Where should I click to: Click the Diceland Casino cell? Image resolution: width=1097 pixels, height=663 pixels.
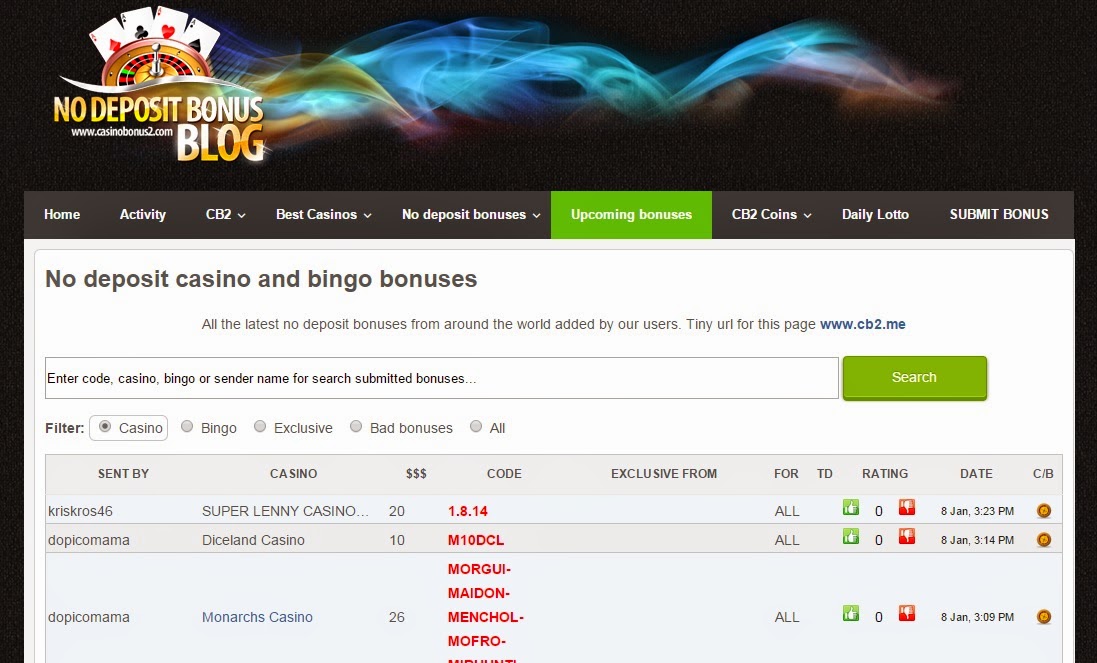(253, 540)
